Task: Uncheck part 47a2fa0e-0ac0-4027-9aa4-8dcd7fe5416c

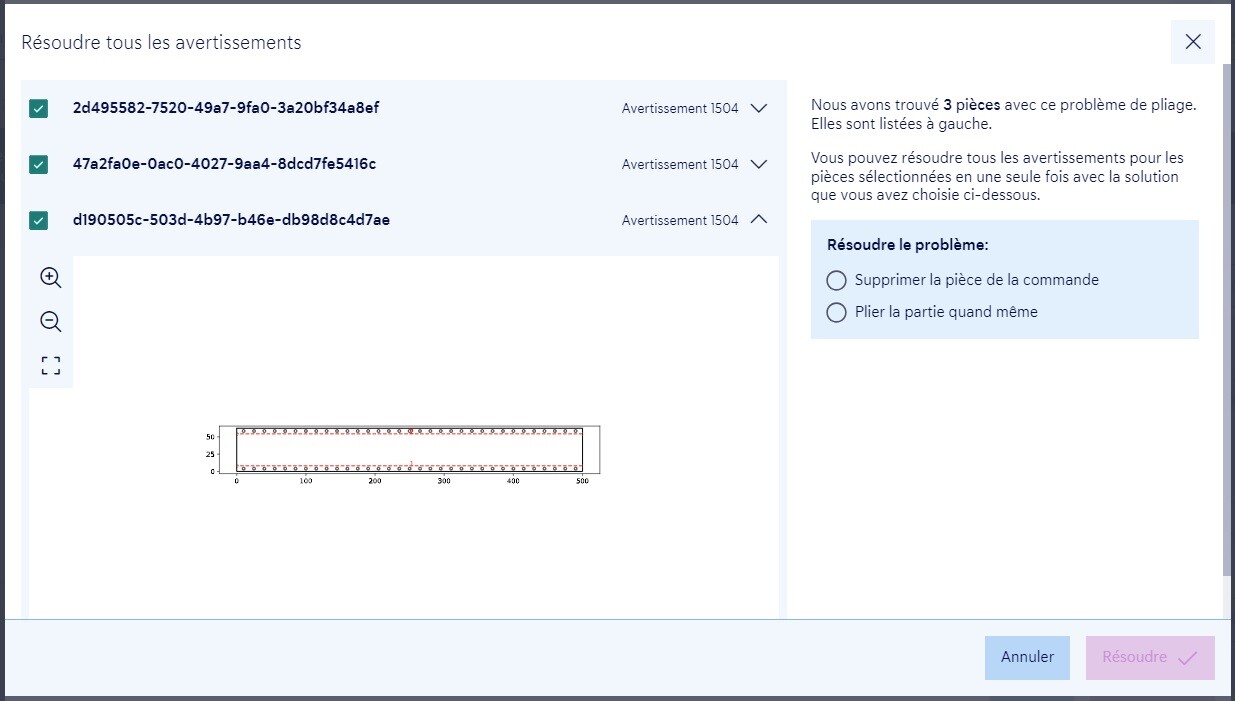Action: click(39, 165)
